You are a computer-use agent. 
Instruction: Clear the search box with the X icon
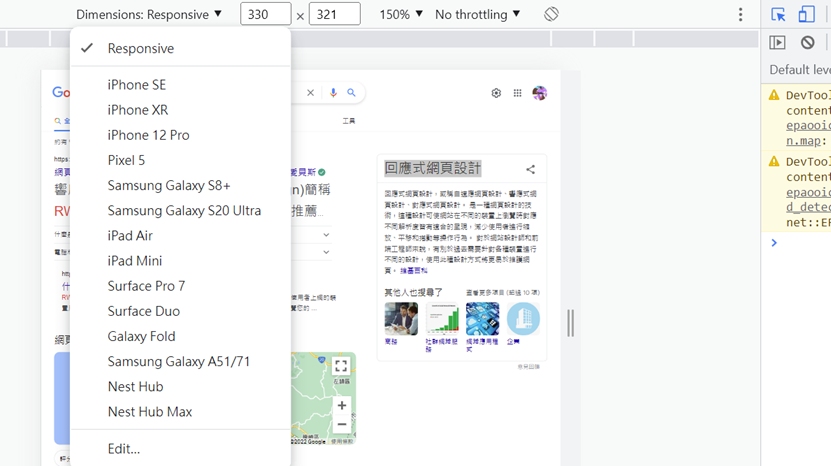tap(311, 93)
